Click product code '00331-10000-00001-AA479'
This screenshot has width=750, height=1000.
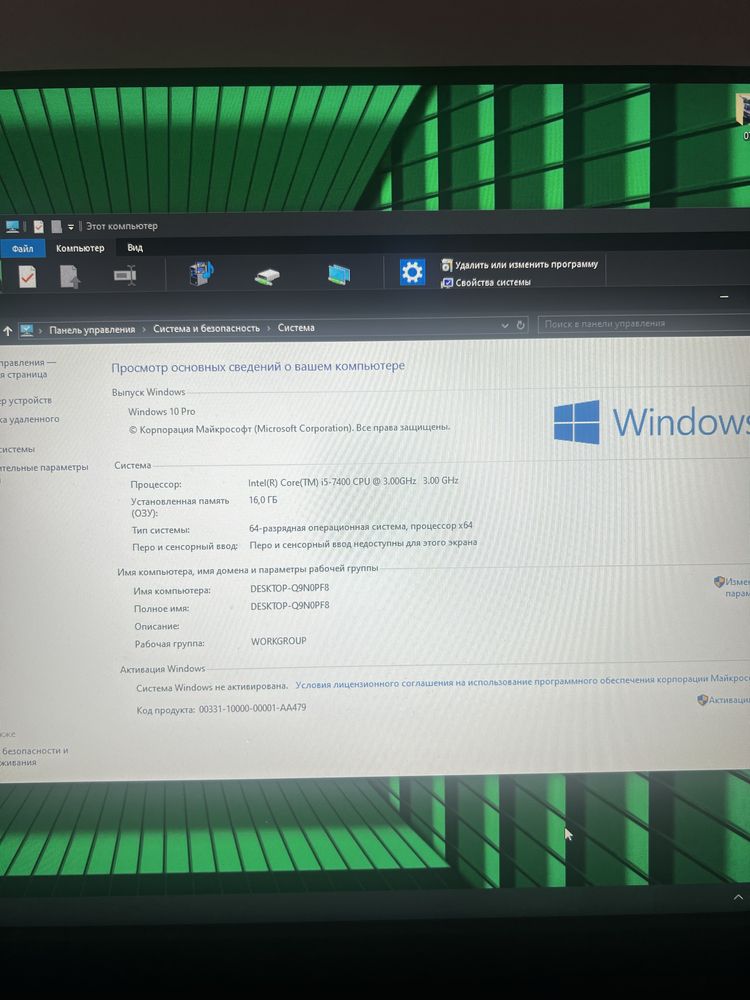pyautogui.click(x=253, y=709)
